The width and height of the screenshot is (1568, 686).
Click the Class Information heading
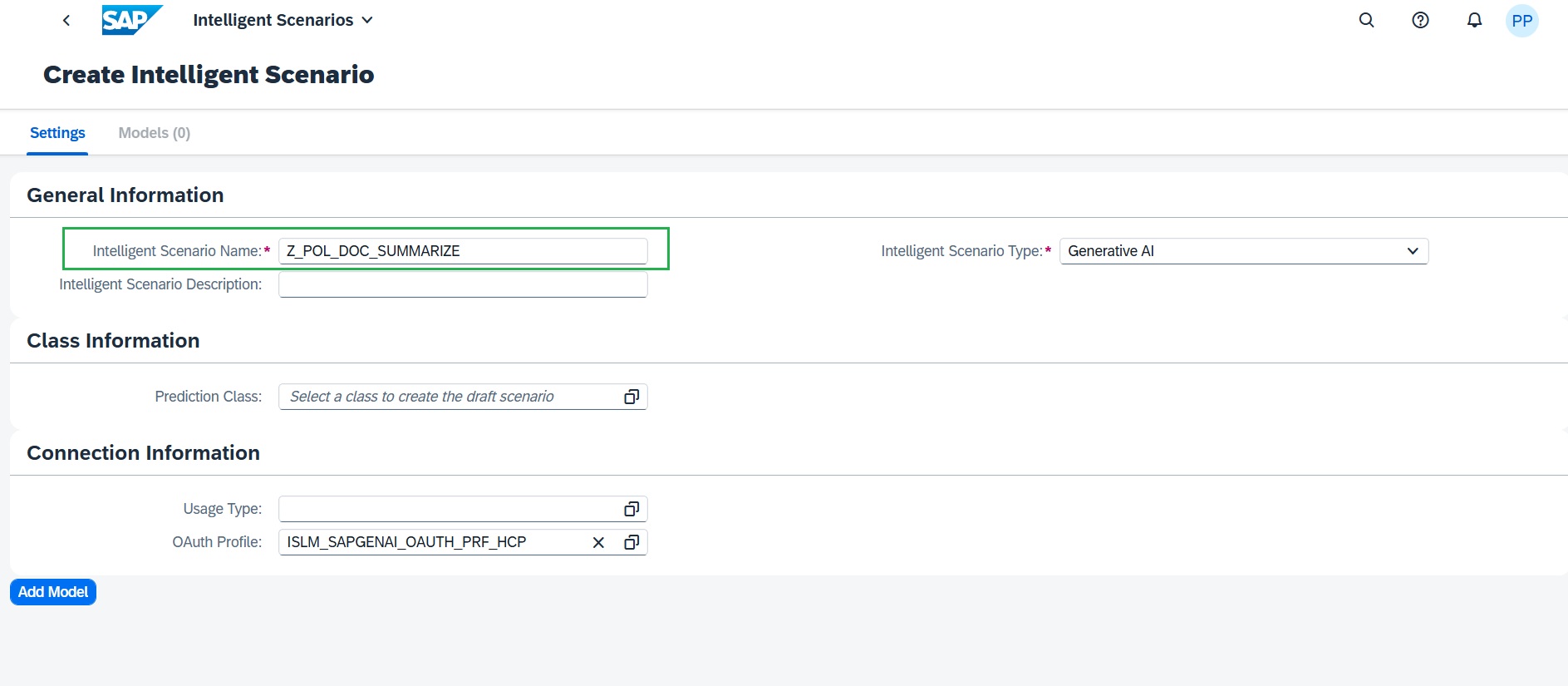(113, 341)
